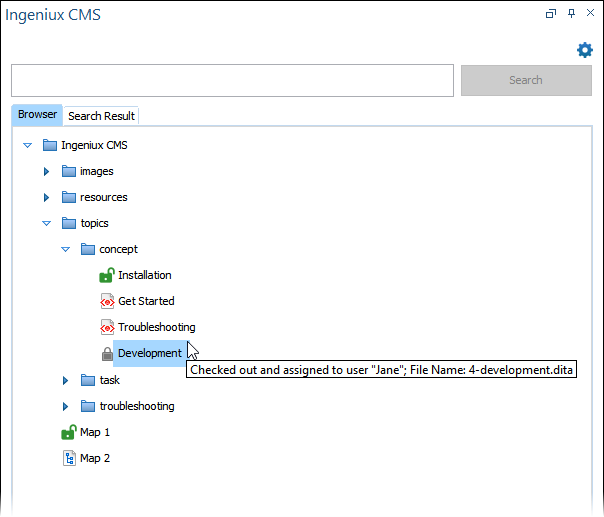Click the concept folder icon
The width and height of the screenshot is (604, 517).
tap(88, 249)
